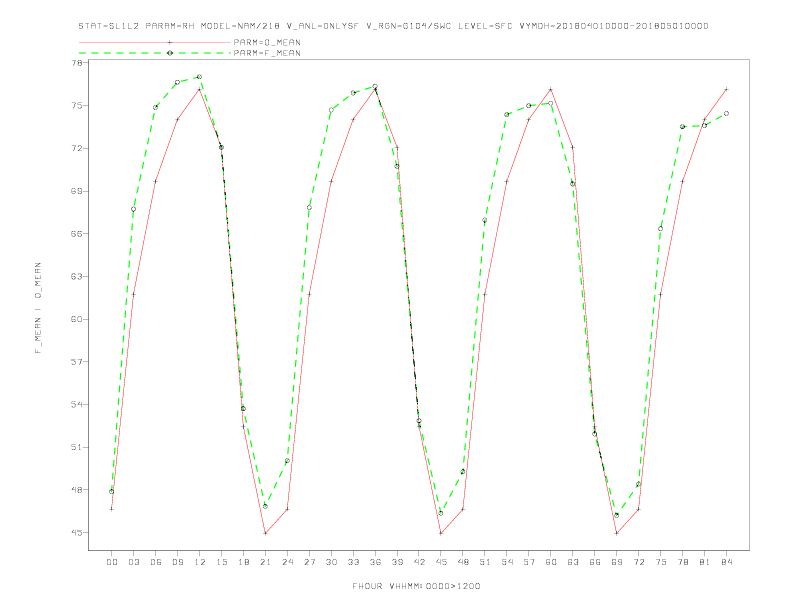Click y-axis tick label 60
The image size is (792, 612).
click(76, 319)
